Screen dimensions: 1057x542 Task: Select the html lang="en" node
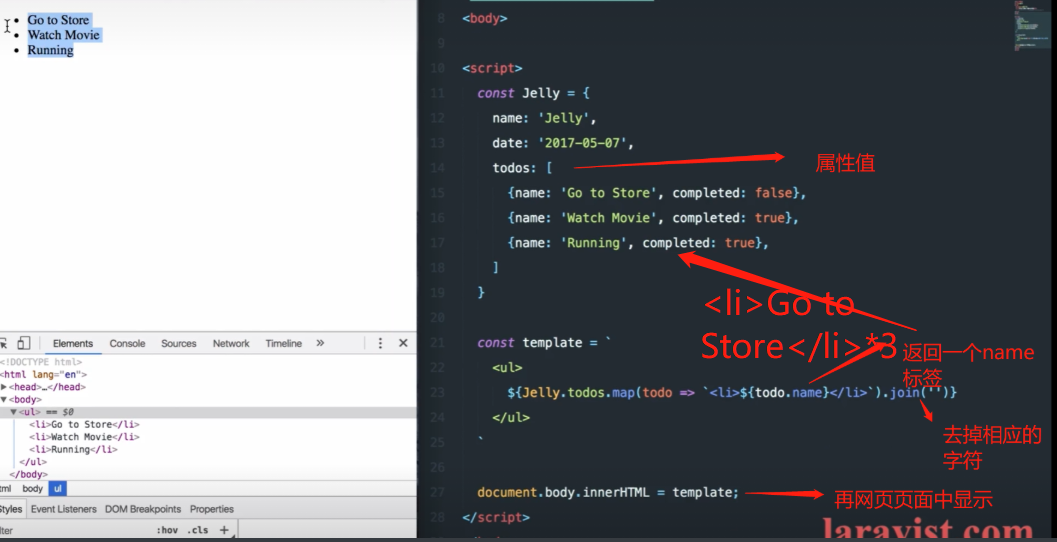(x=43, y=374)
